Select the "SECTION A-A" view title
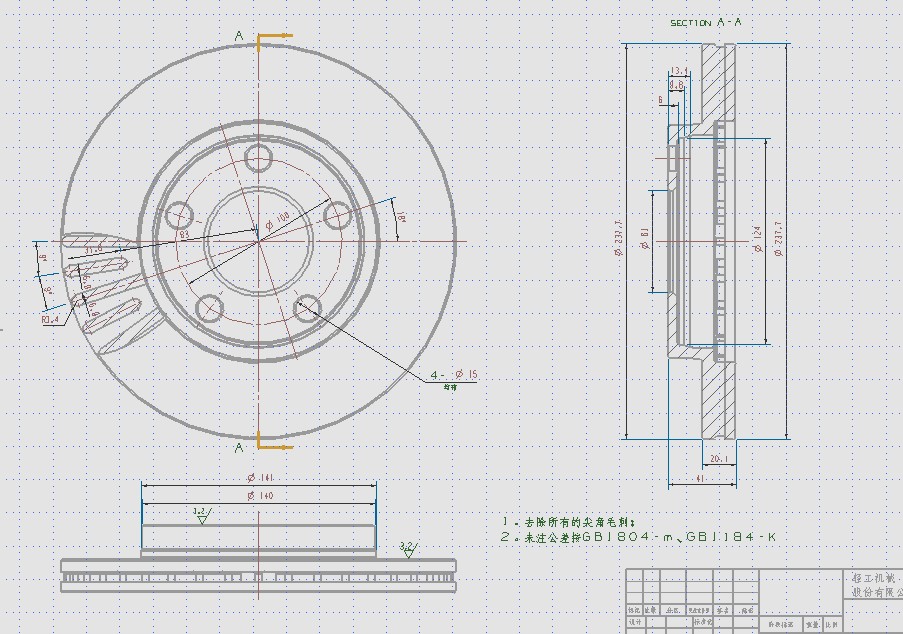This screenshot has height=634, width=903. 706,22
